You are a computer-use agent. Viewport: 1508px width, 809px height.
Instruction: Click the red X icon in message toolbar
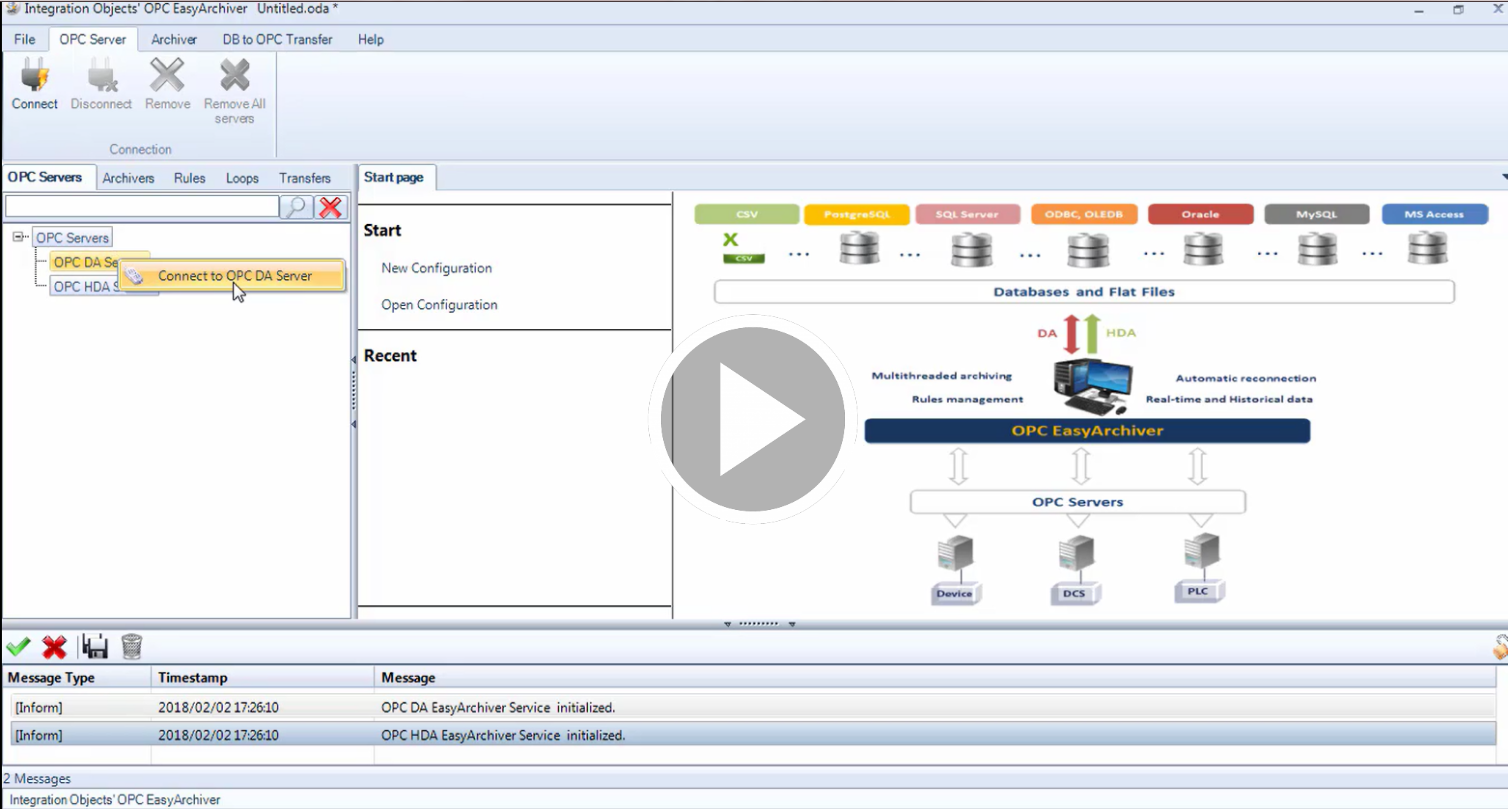54,647
